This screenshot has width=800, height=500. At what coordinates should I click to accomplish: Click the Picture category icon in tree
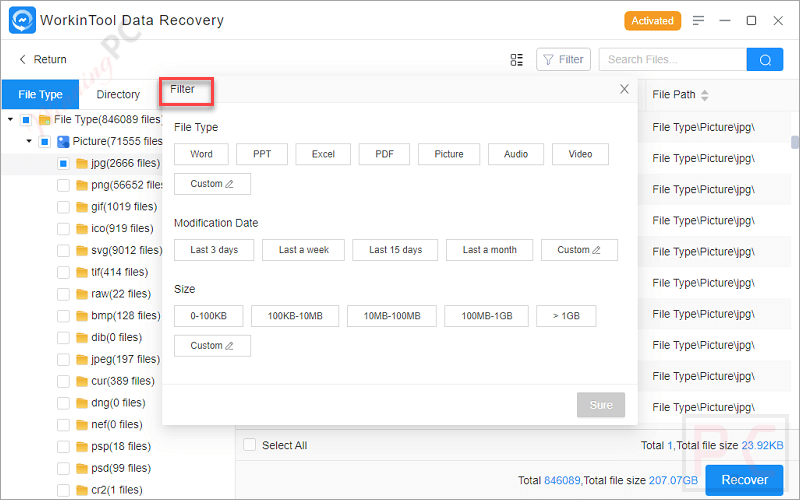click(63, 141)
